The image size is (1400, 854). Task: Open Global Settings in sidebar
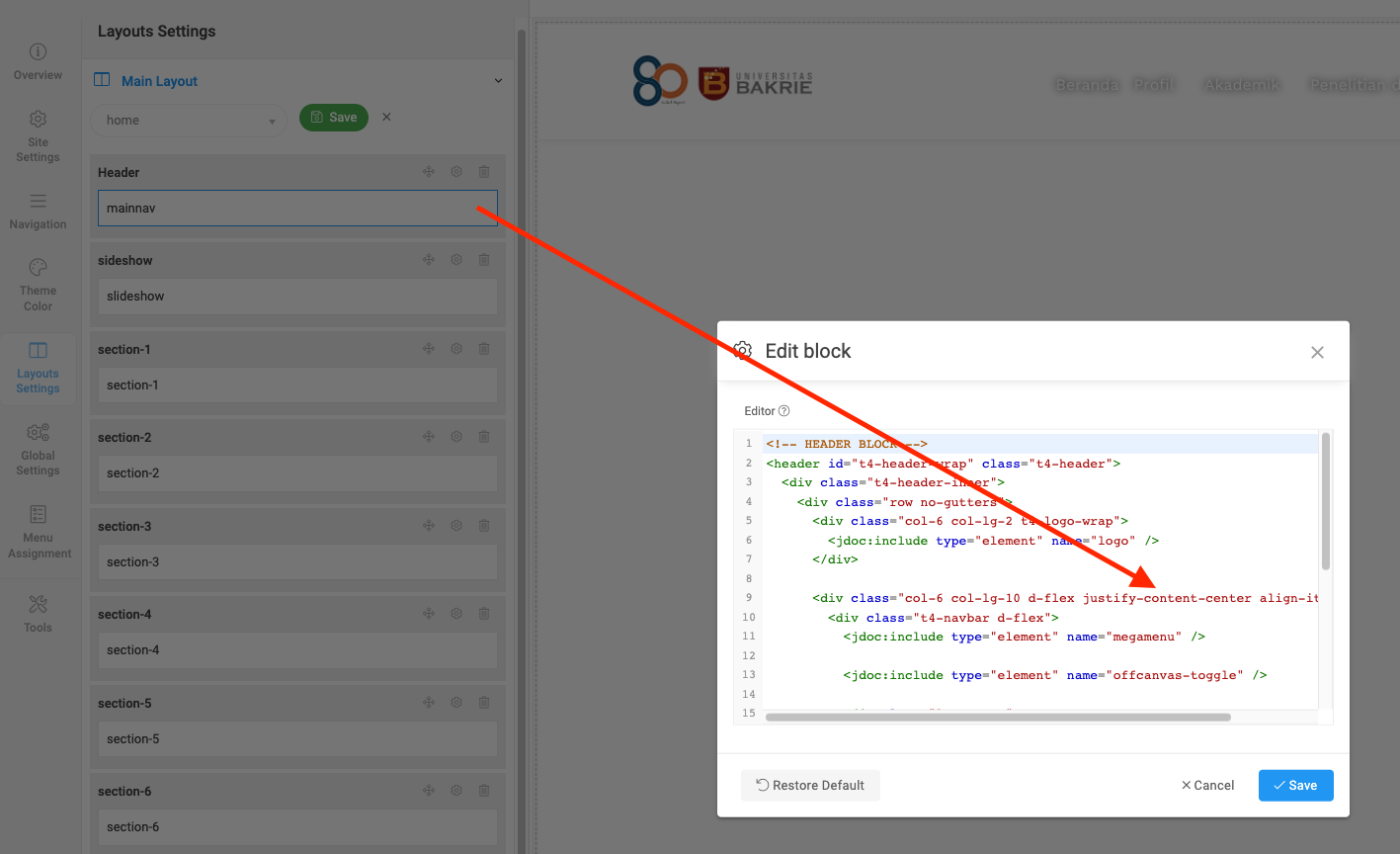coord(38,450)
